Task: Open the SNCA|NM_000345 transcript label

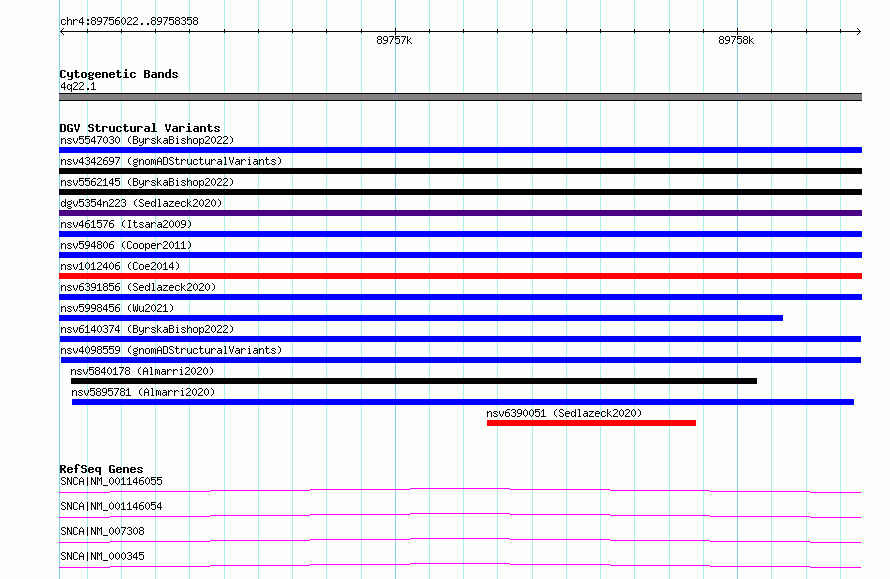Action: point(102,556)
